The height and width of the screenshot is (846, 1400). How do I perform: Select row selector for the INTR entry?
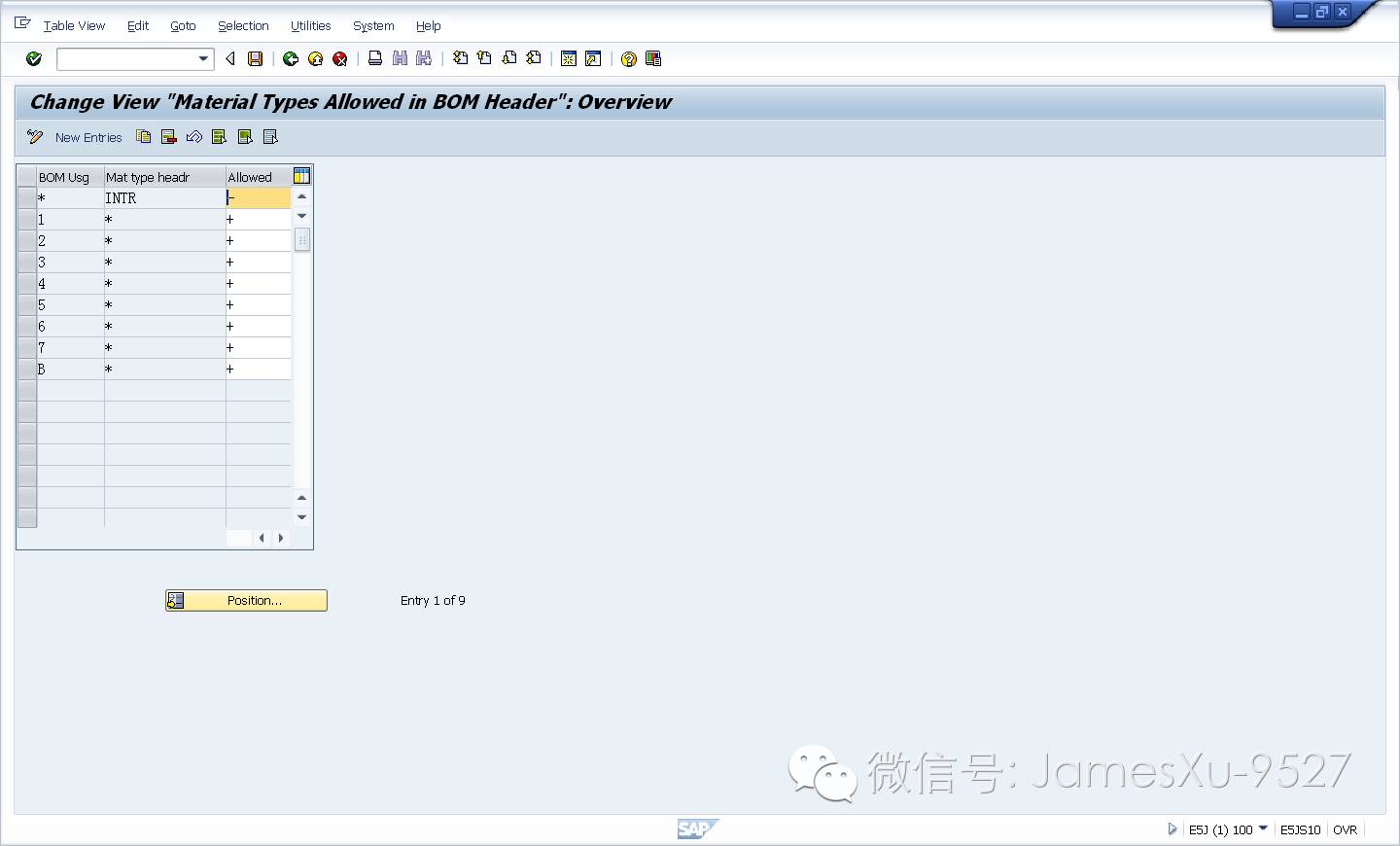point(27,198)
